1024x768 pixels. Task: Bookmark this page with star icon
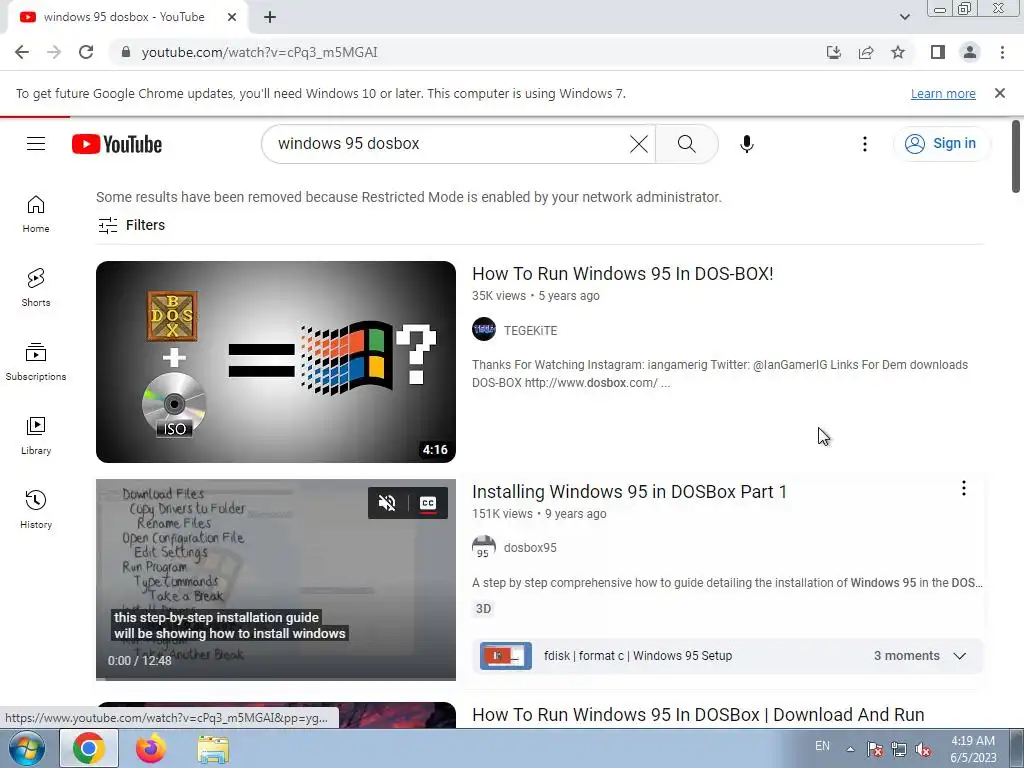point(898,52)
